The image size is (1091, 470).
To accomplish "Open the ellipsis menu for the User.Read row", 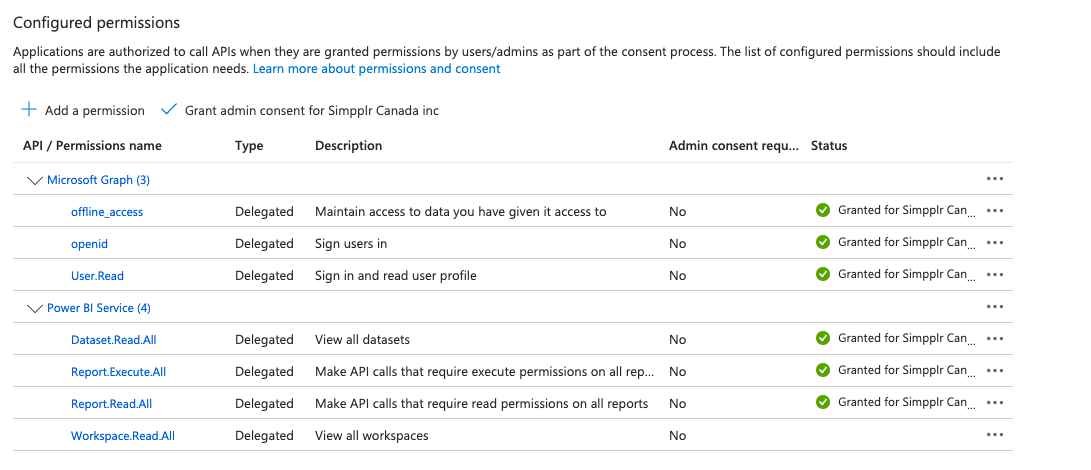I will pyautogui.click(x=994, y=275).
